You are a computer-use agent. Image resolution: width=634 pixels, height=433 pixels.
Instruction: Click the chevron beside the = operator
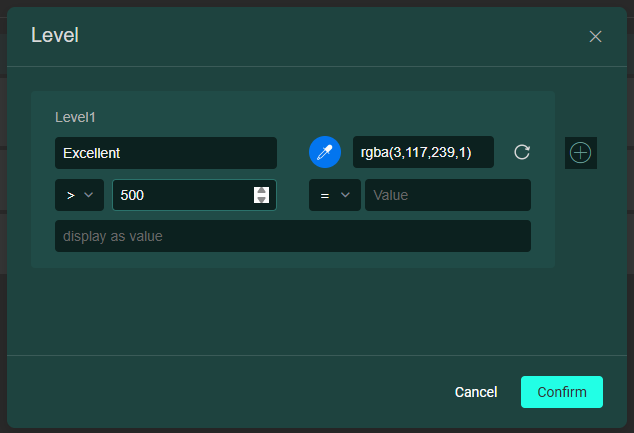[345, 195]
